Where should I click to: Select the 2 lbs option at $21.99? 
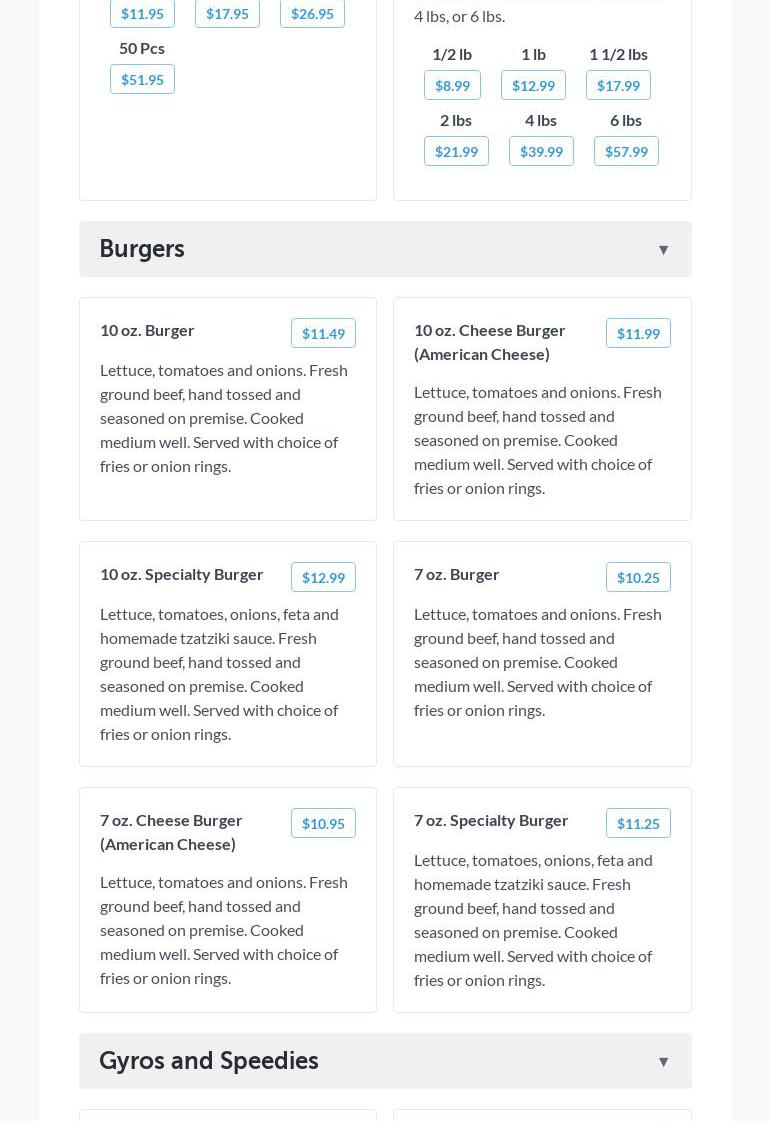[456, 152]
